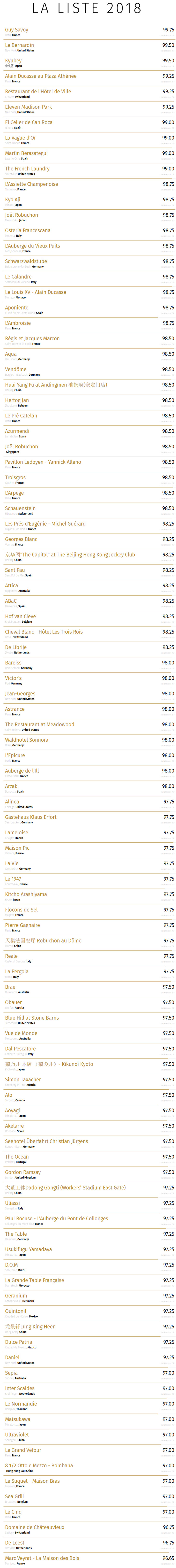Click the Le Bernardin restaurant link

[19, 45]
